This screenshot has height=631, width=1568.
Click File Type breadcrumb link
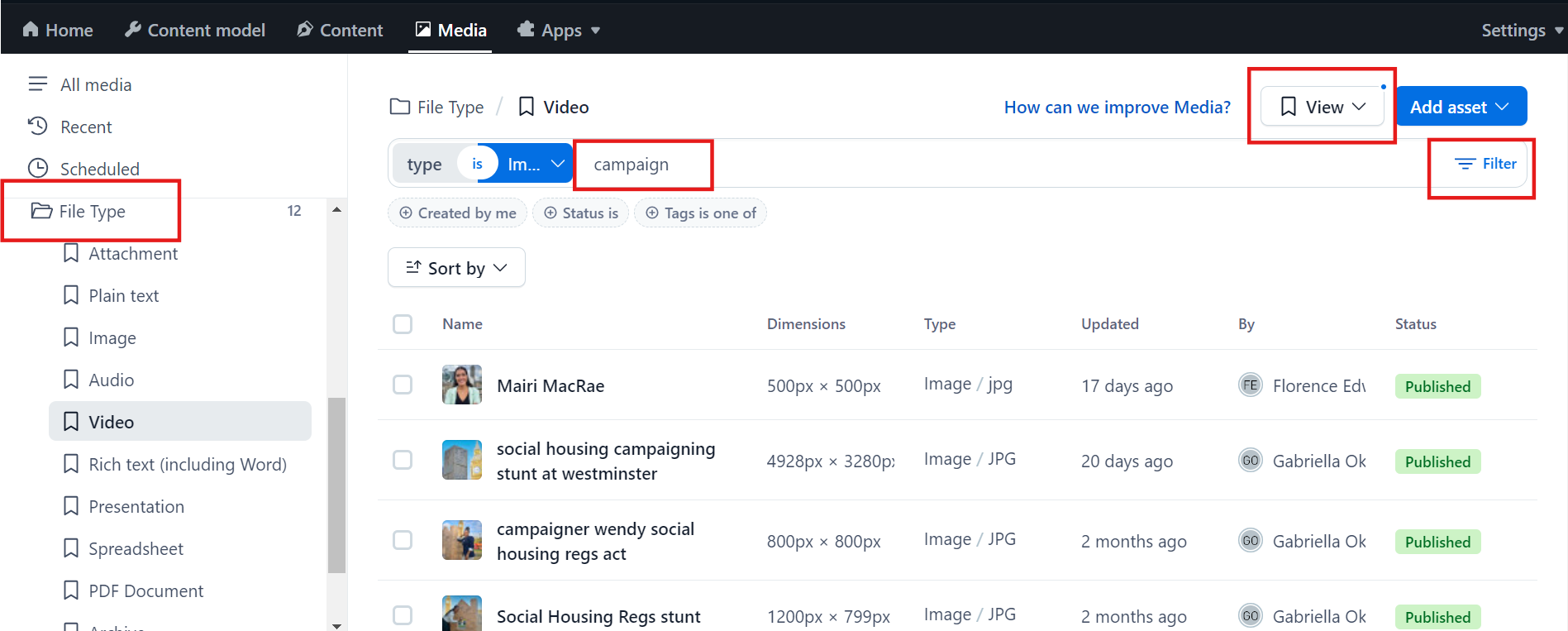(436, 107)
